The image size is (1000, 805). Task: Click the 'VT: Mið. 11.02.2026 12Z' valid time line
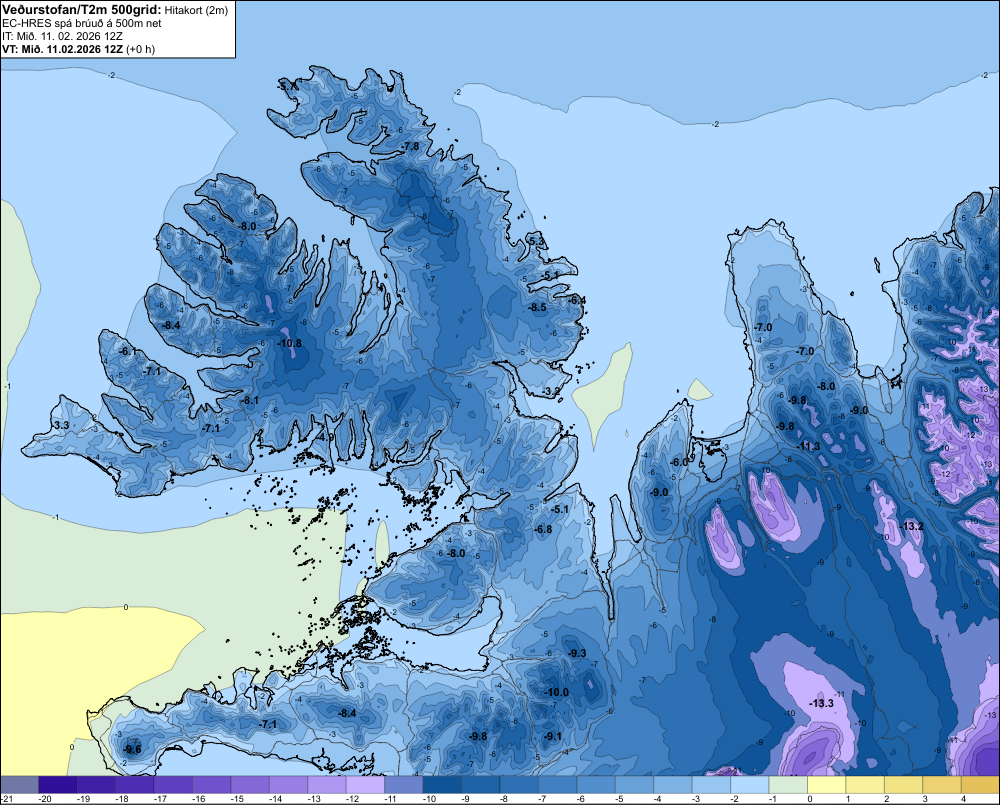78,49
